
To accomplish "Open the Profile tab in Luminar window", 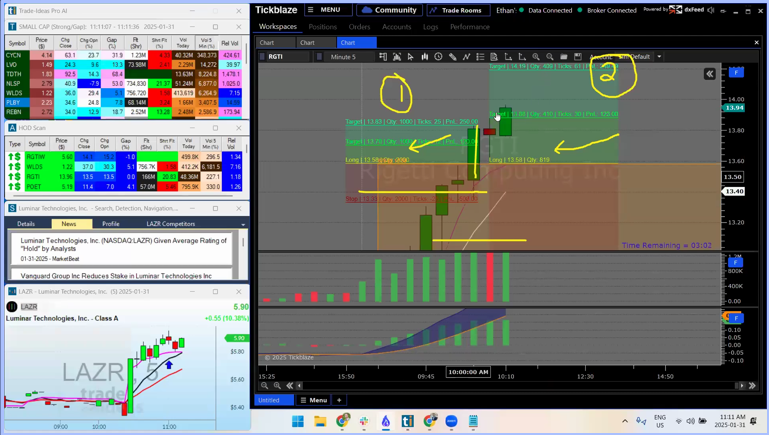I will 111,224.
